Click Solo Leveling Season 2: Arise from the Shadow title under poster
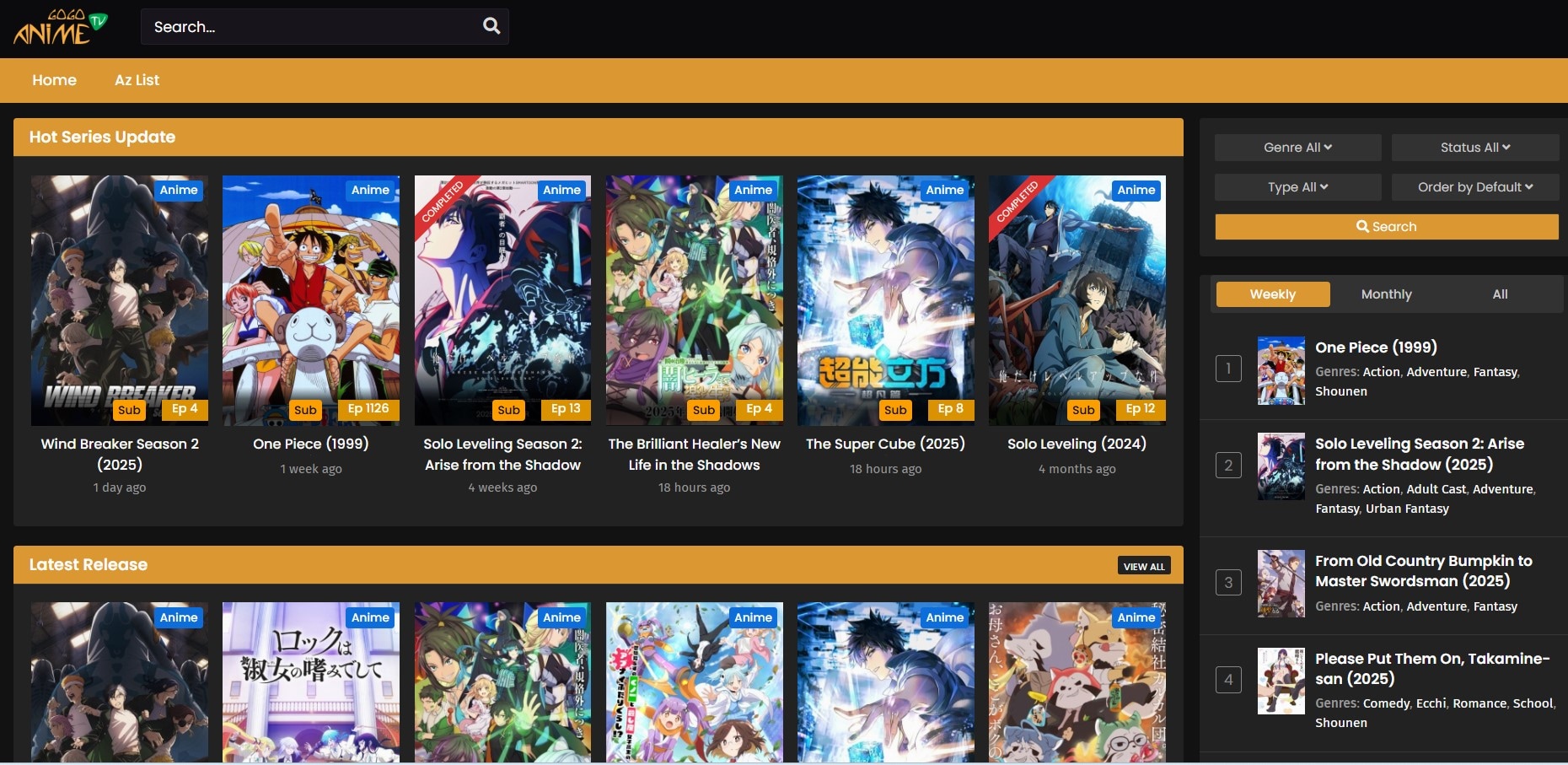Image resolution: width=1568 pixels, height=765 pixels. tap(502, 454)
